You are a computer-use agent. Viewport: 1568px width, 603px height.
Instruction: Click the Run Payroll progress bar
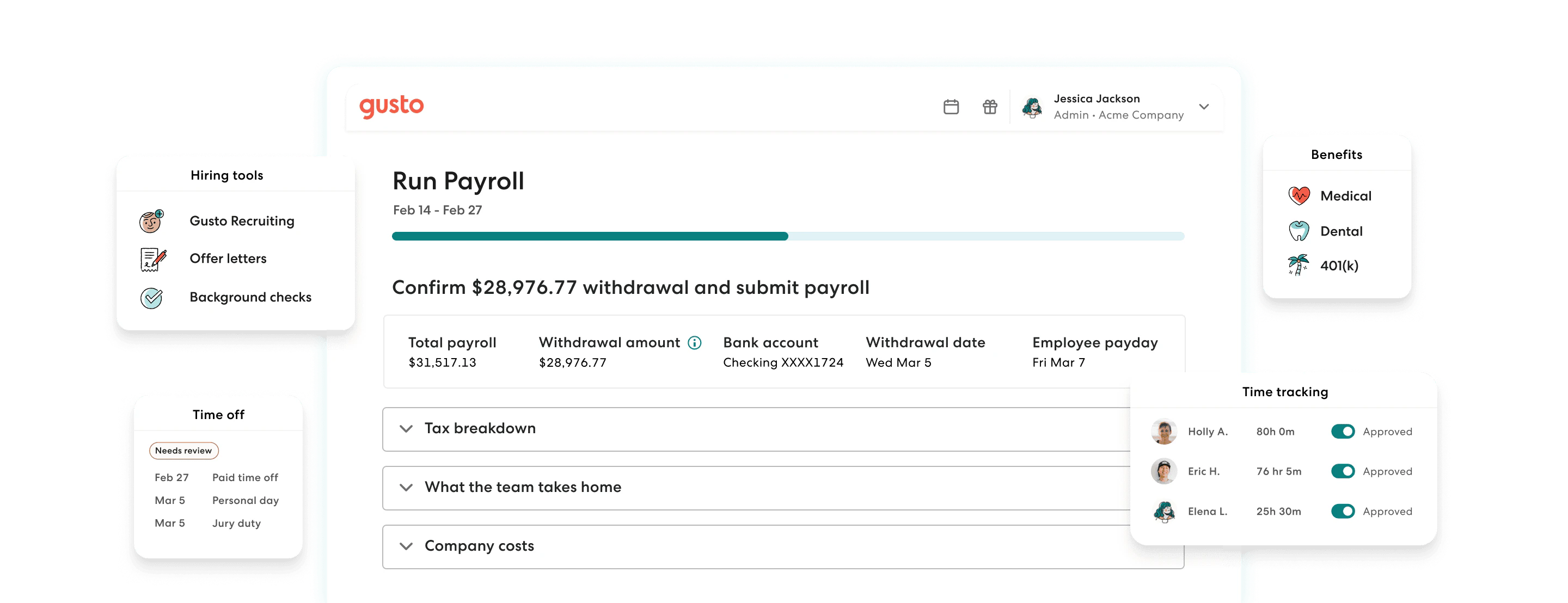pyautogui.click(x=788, y=236)
